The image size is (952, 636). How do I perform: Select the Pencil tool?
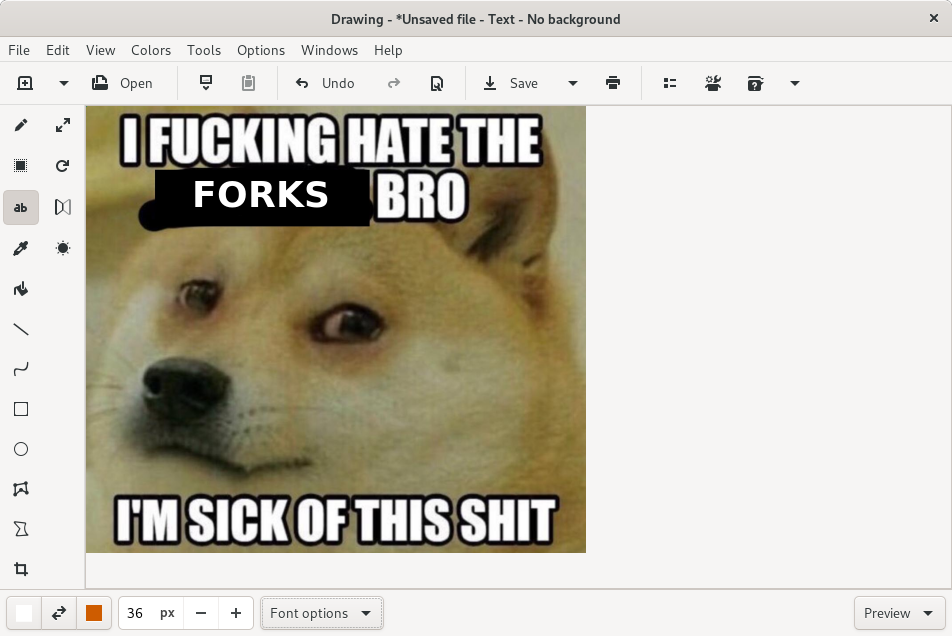(21, 125)
